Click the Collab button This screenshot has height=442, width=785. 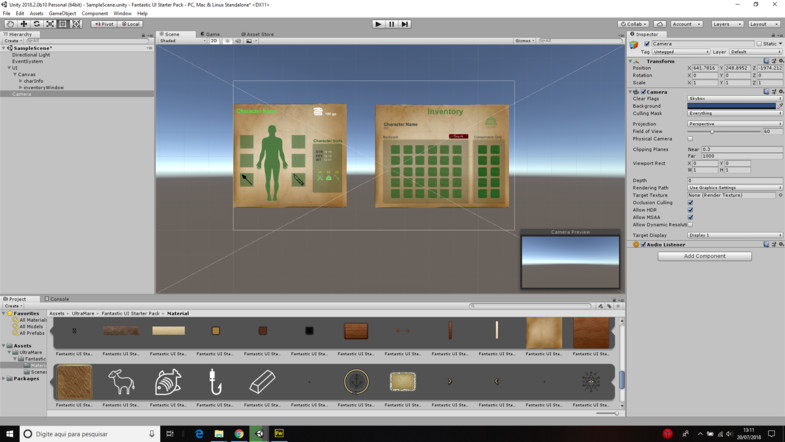[633, 24]
